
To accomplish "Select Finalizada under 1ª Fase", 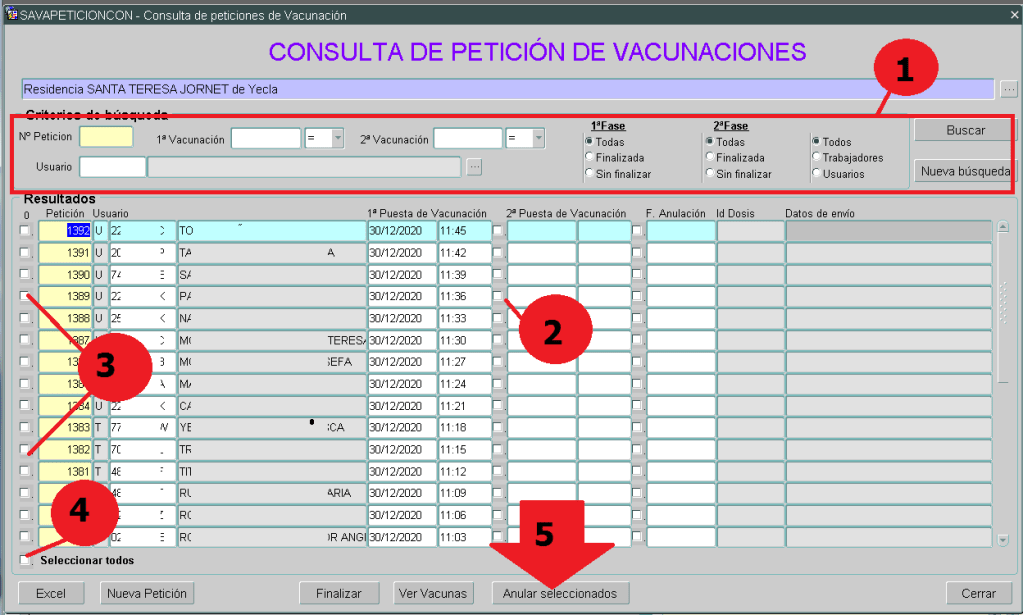I will point(589,157).
